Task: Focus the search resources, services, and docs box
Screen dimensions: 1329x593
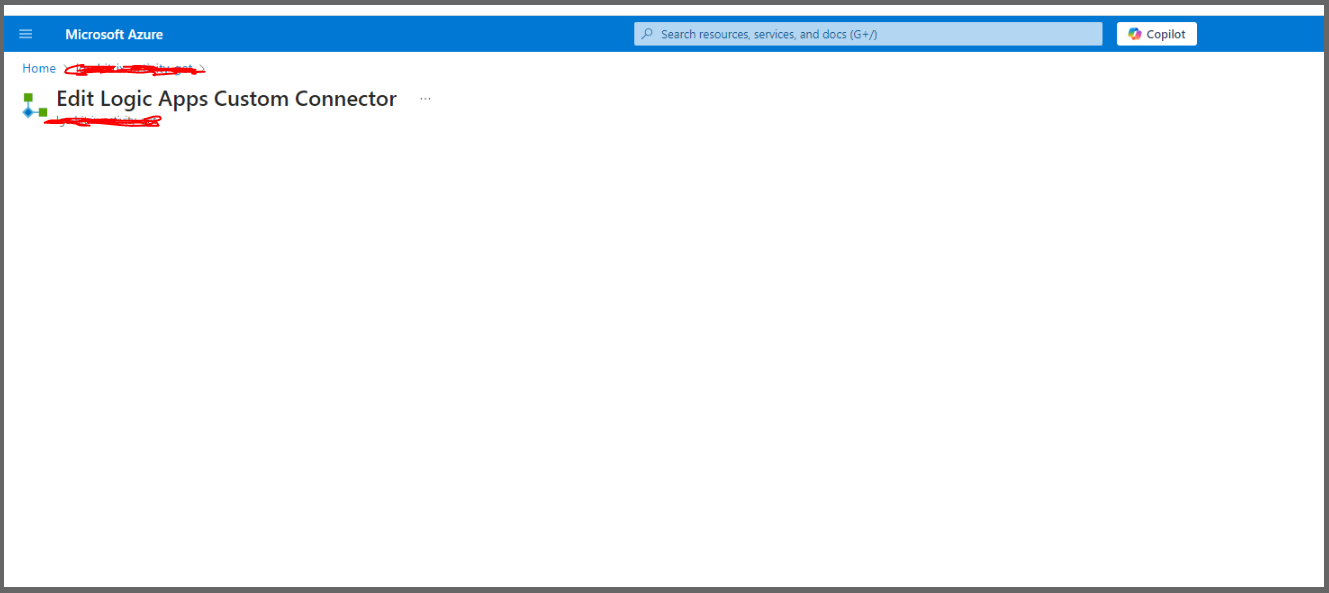Action: coord(868,34)
